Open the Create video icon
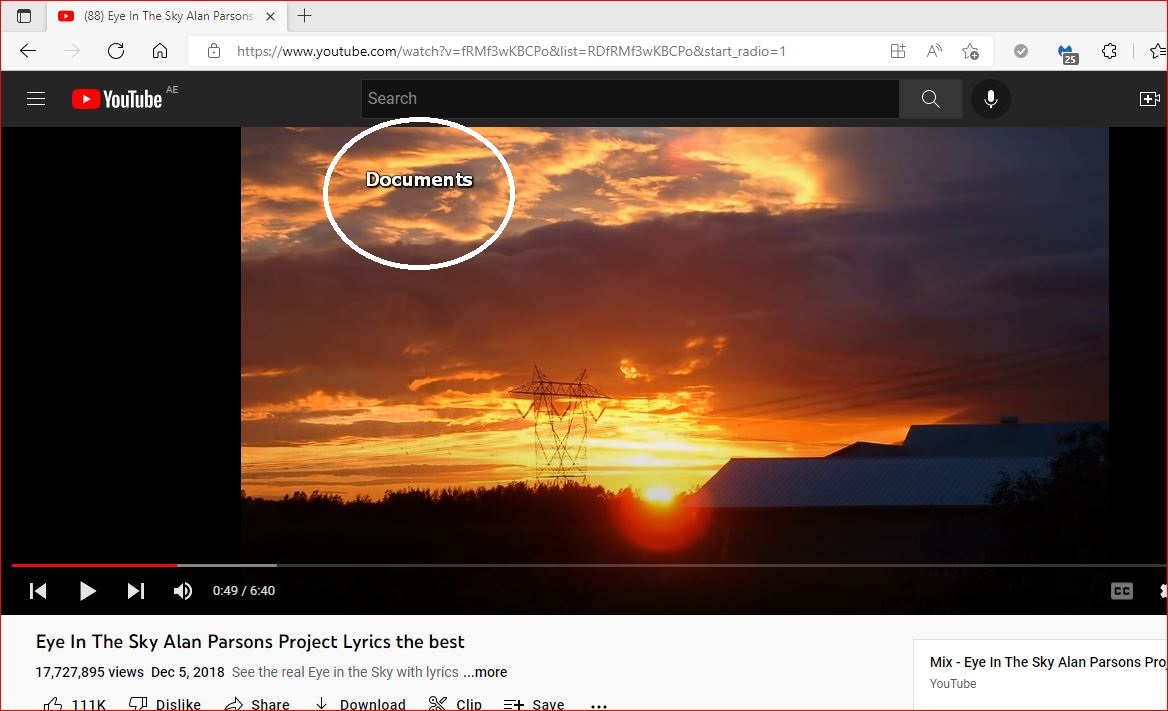Screen dimensions: 1168x711 1149,98
